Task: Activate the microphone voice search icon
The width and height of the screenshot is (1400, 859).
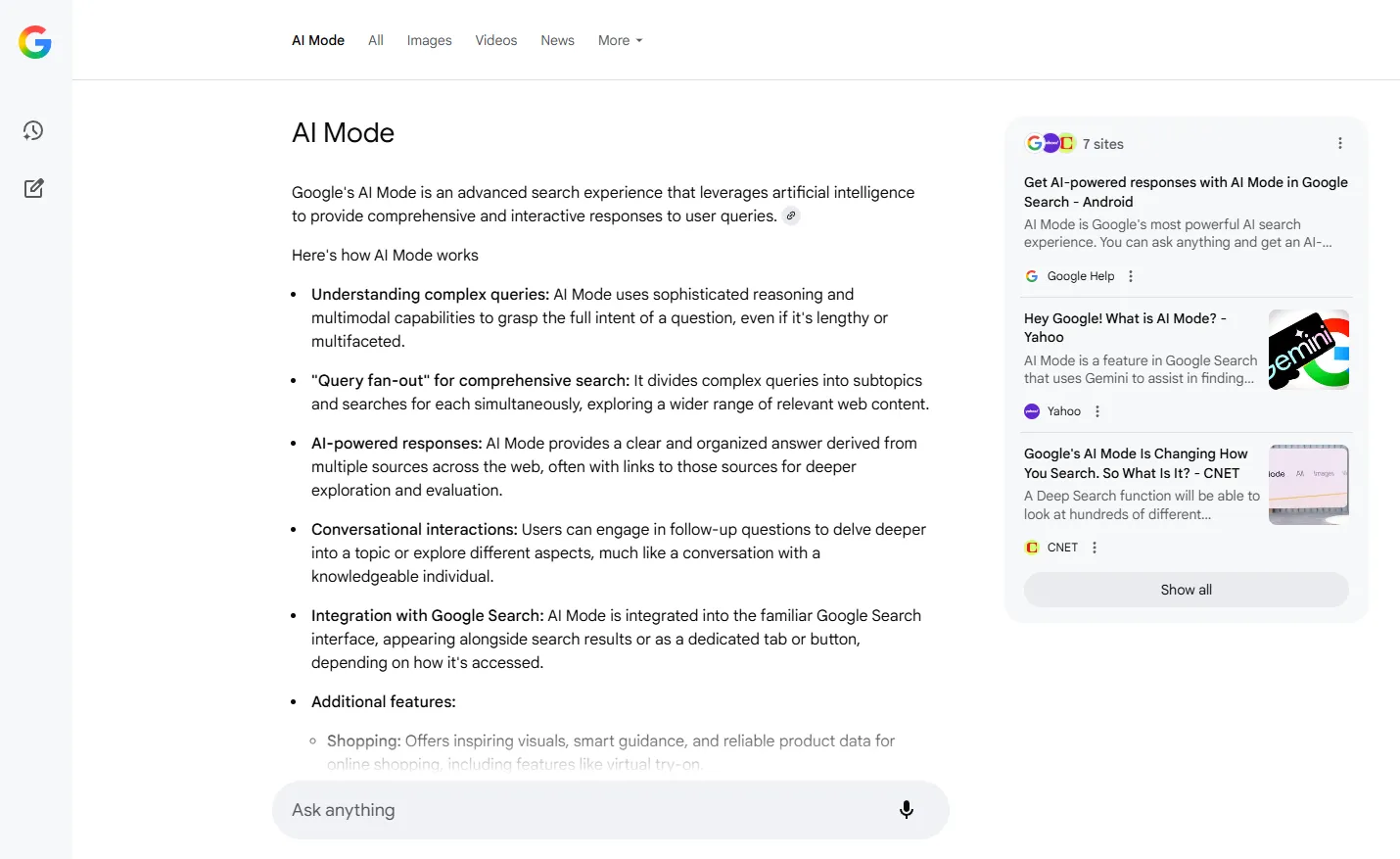Action: pos(907,809)
